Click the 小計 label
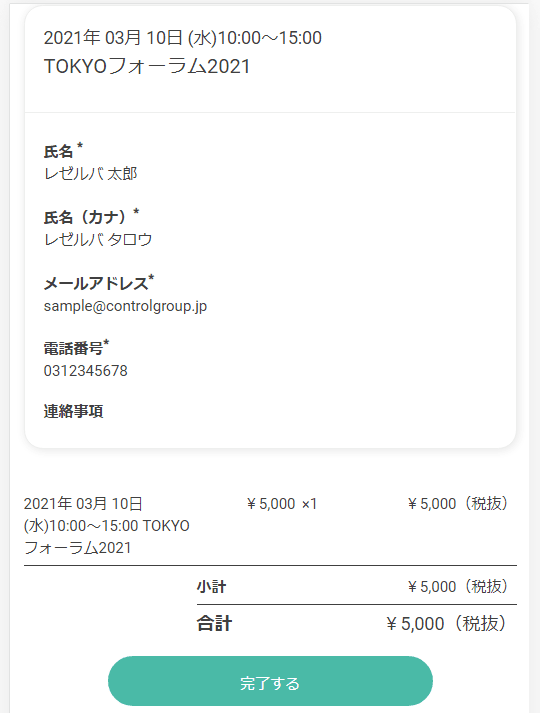 tap(211, 587)
